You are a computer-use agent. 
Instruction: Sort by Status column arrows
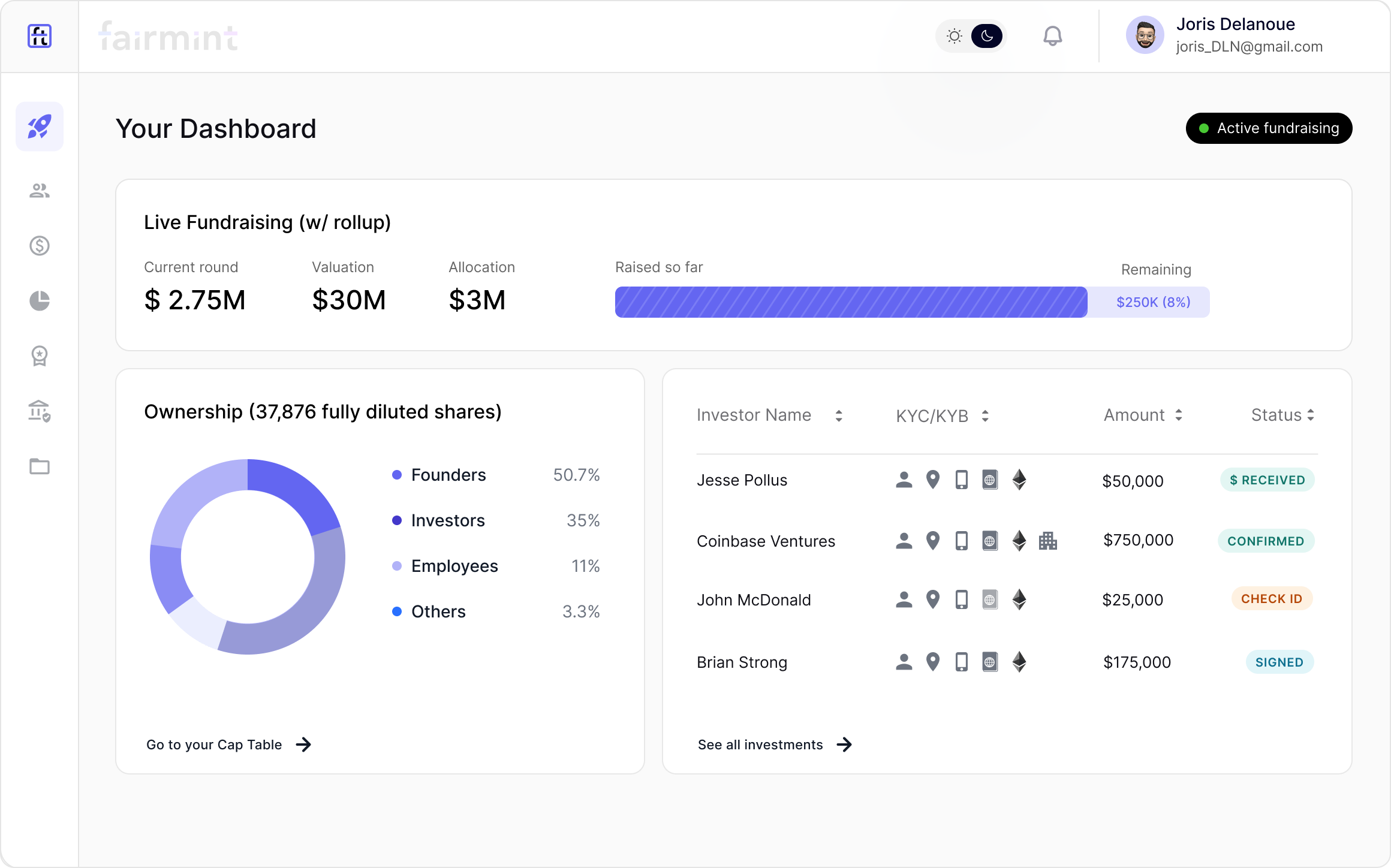tap(1311, 415)
